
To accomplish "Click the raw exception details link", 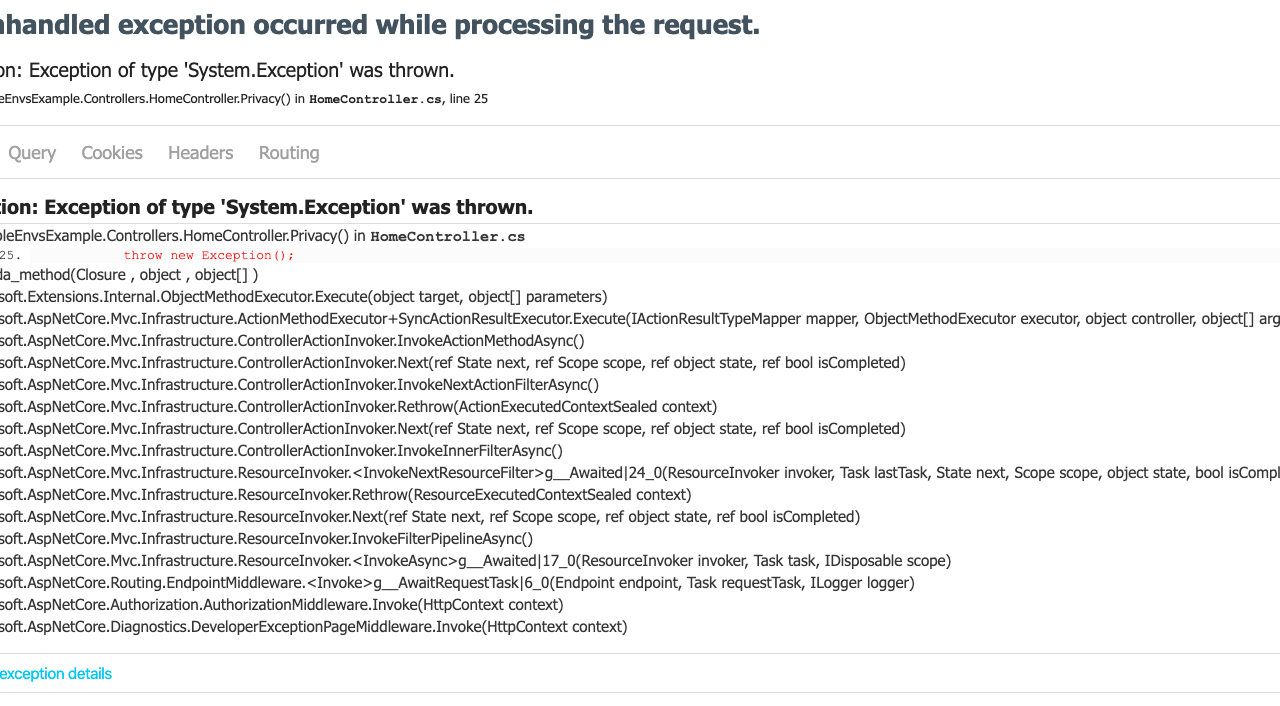I will pos(56,674).
